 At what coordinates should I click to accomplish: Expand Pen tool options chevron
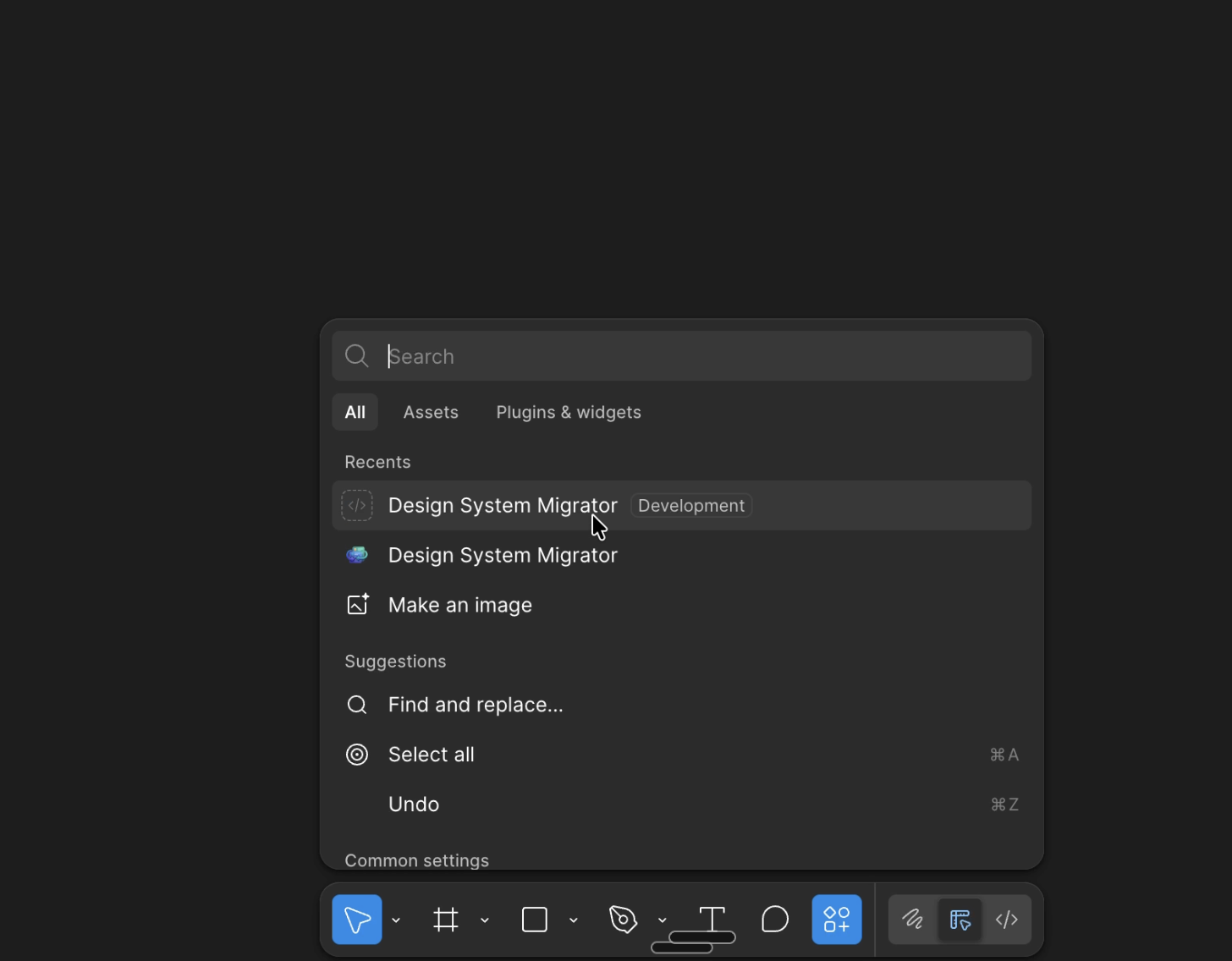(663, 920)
